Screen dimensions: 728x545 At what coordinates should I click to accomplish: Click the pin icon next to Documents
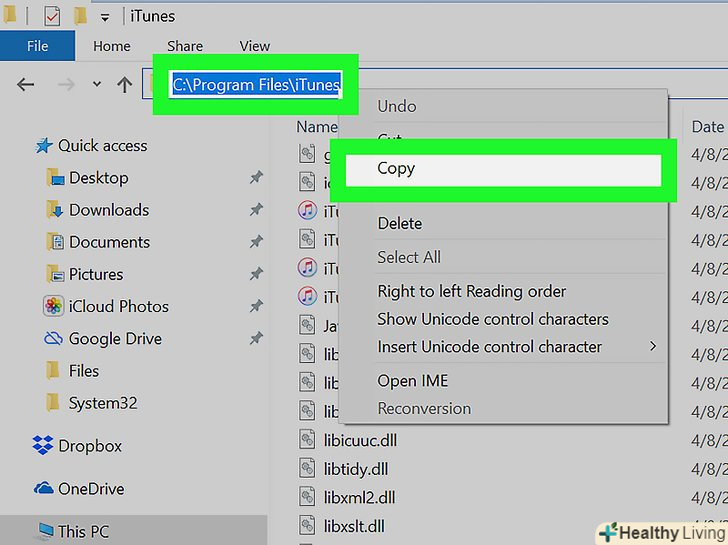click(256, 241)
